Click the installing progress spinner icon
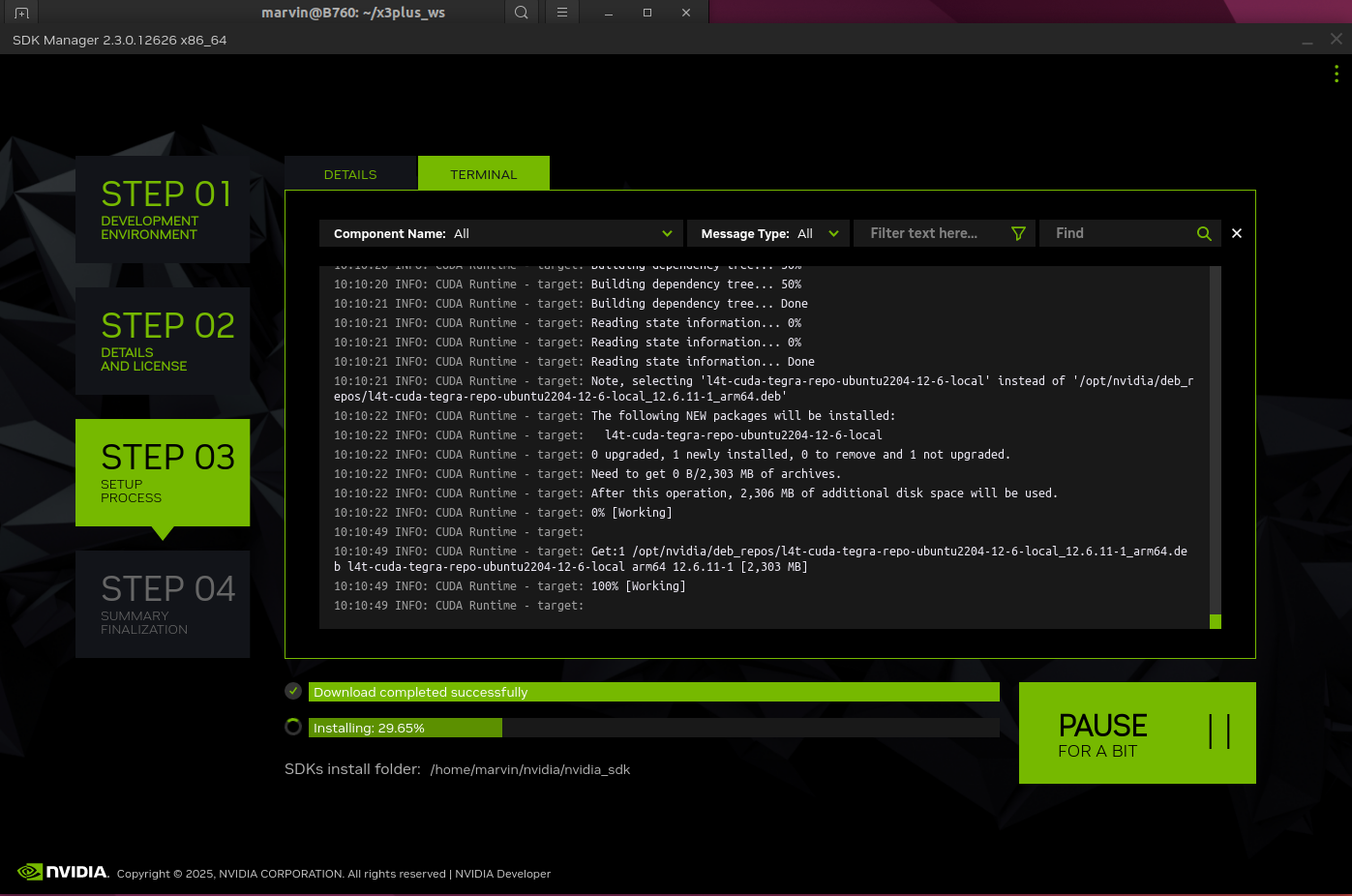Image resolution: width=1352 pixels, height=896 pixels. coord(293,727)
